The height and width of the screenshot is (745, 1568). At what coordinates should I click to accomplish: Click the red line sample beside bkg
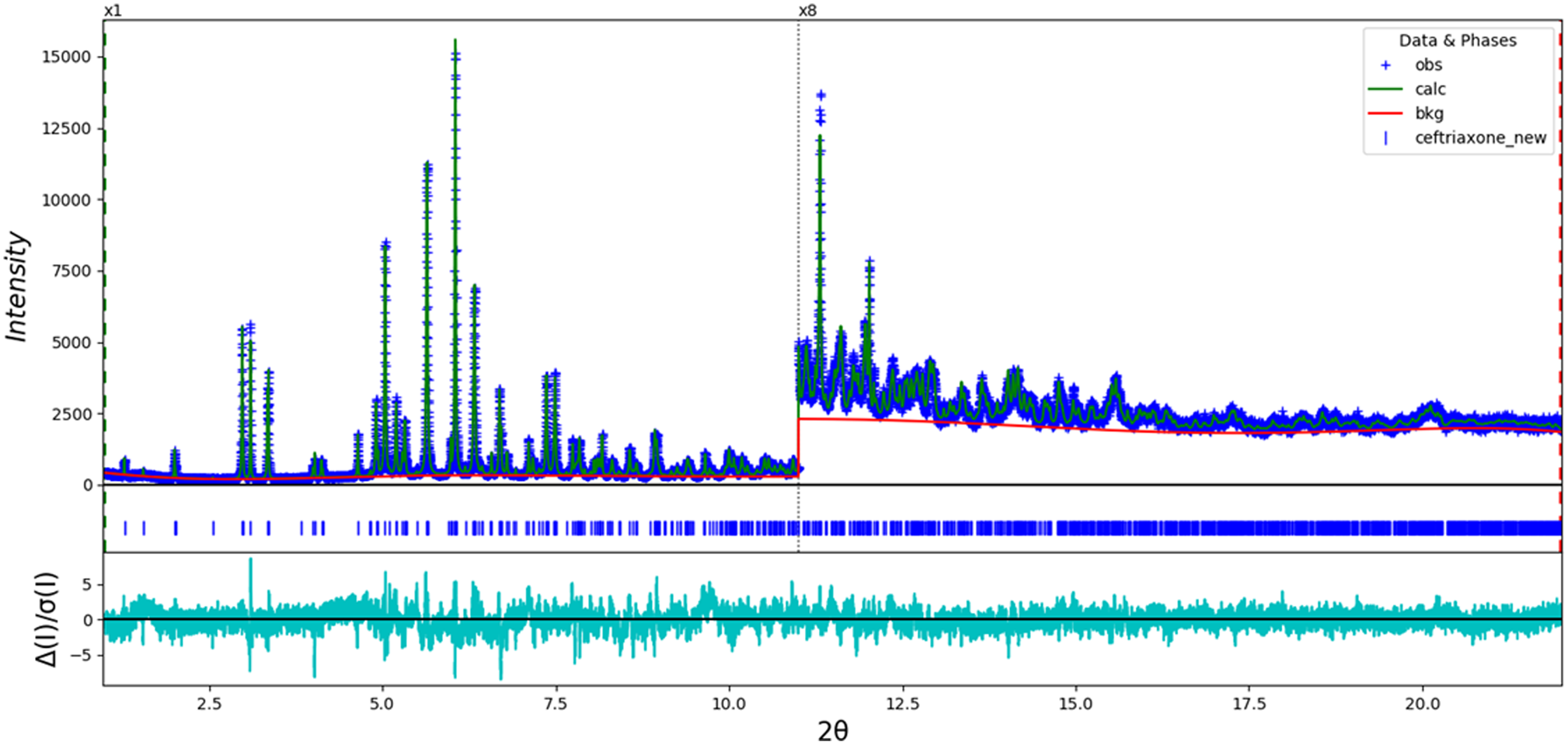pyautogui.click(x=1385, y=113)
